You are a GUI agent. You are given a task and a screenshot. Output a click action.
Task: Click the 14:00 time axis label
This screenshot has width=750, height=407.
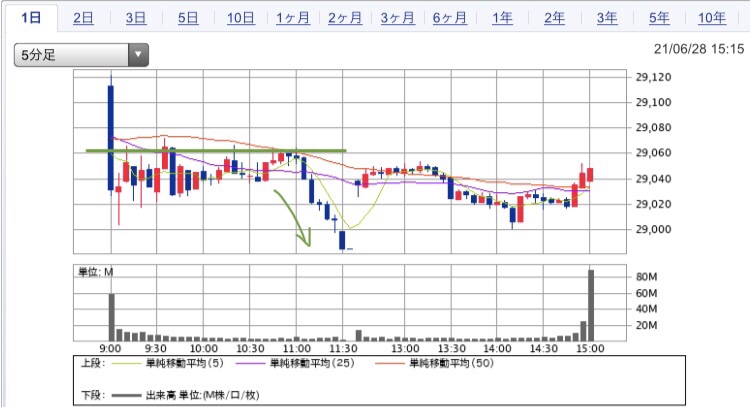point(497,349)
